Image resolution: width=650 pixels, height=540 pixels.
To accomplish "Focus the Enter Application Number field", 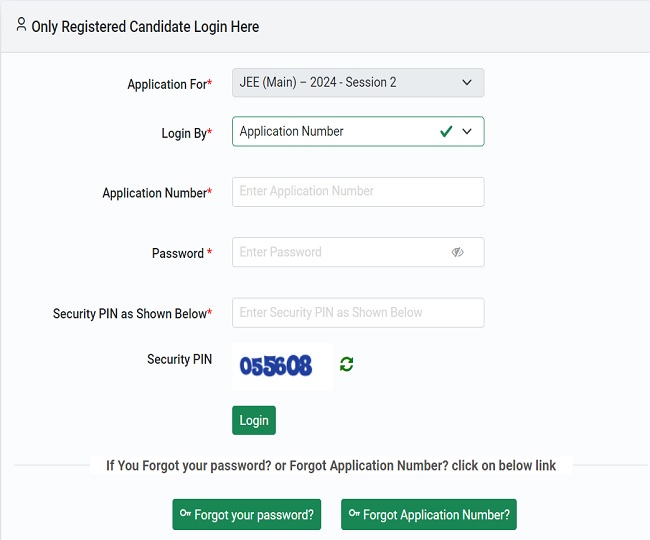I will (358, 192).
